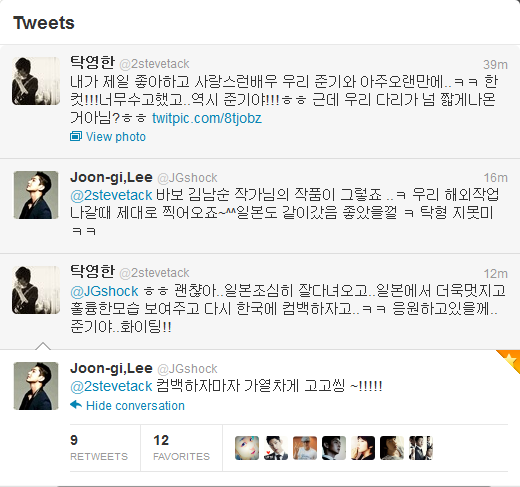Open the 9 Retweets count
The width and height of the screenshot is (520, 487).
click(x=99, y=448)
